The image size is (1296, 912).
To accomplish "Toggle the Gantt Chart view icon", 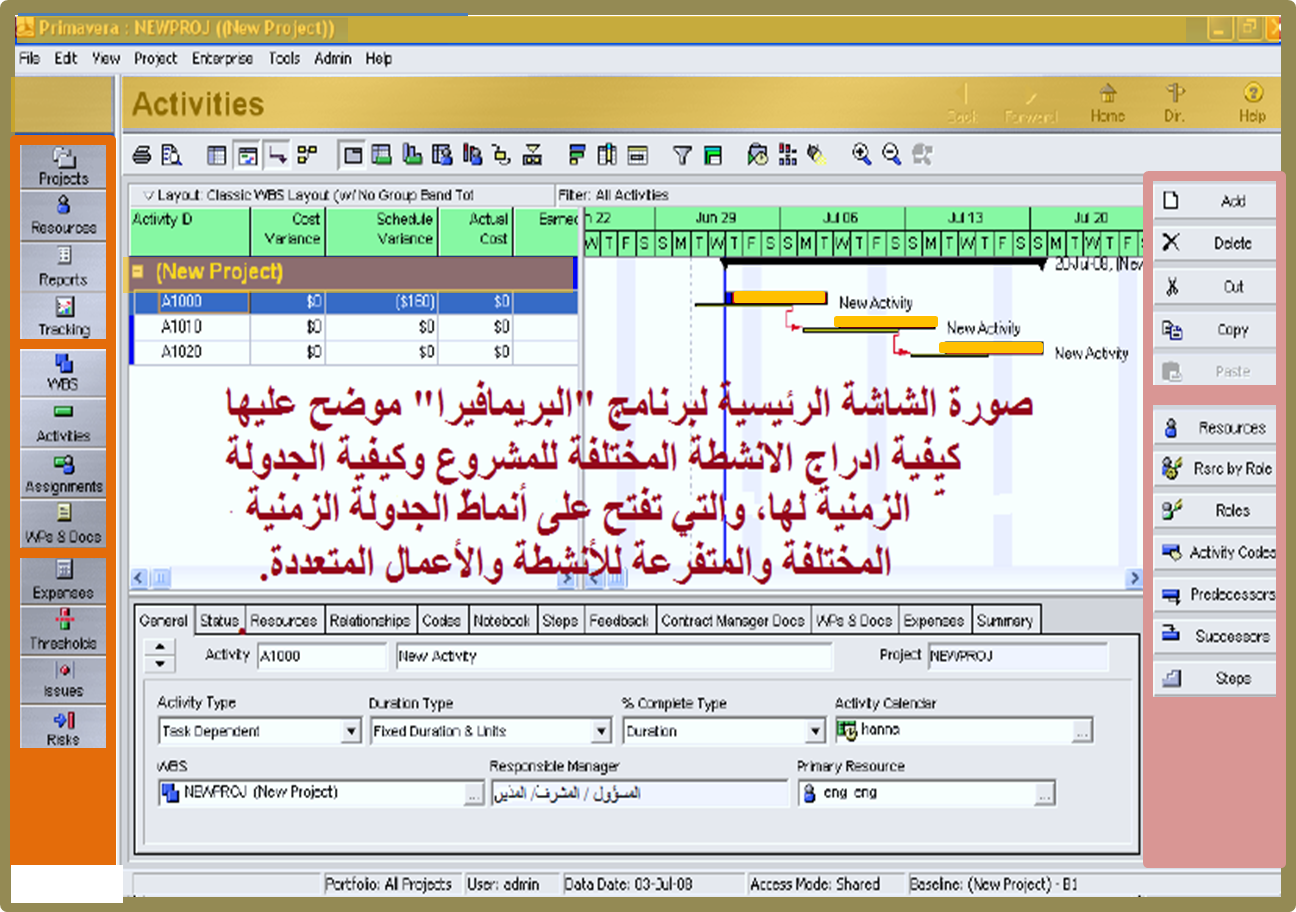I will click(247, 155).
